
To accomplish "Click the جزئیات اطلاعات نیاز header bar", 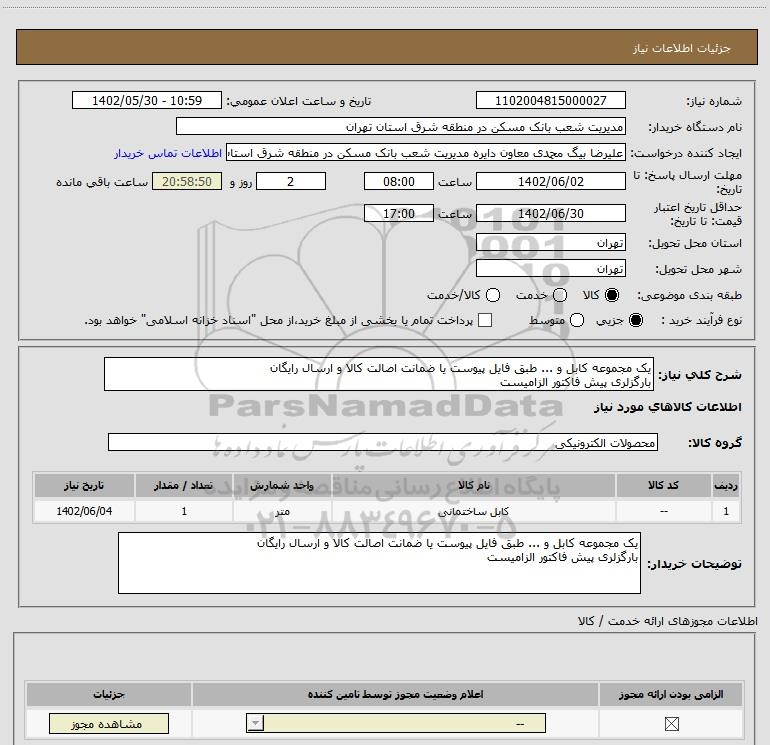I will point(386,47).
